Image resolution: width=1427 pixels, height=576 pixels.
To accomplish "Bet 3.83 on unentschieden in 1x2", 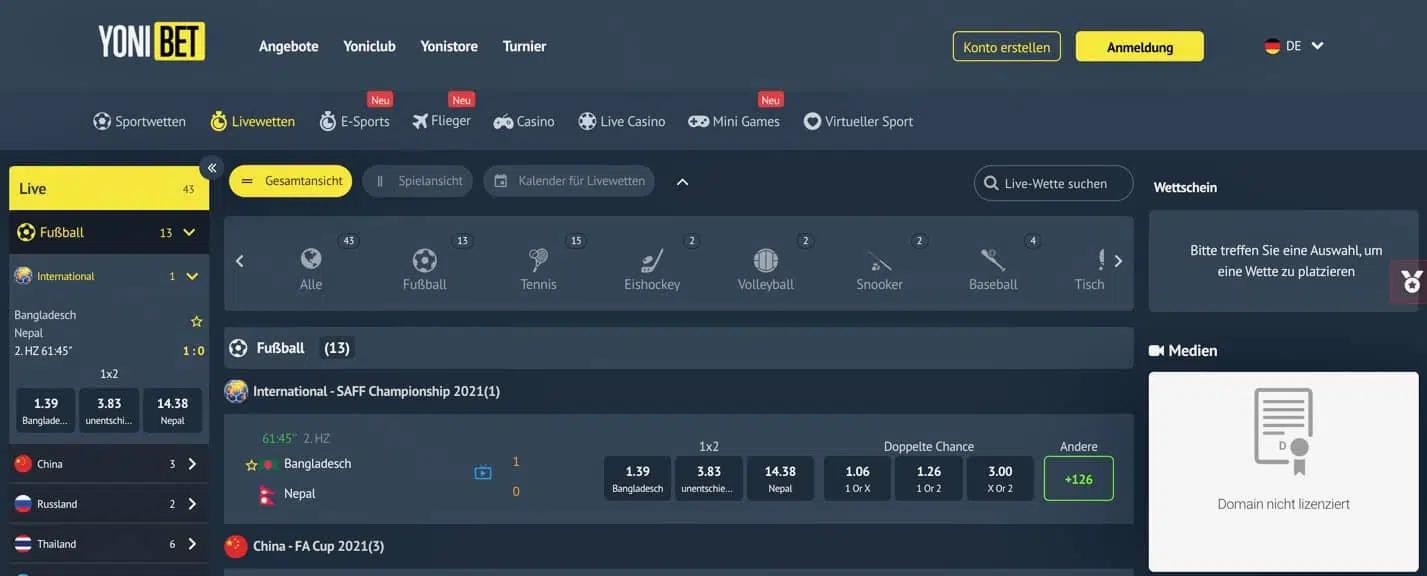I will 709,478.
